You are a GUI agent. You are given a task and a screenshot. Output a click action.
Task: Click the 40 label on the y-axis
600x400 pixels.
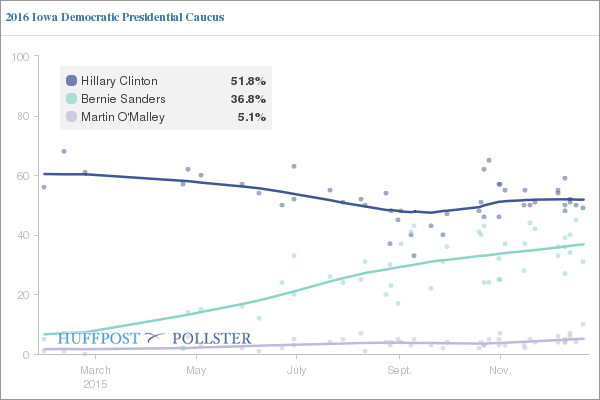pyautogui.click(x=21, y=235)
